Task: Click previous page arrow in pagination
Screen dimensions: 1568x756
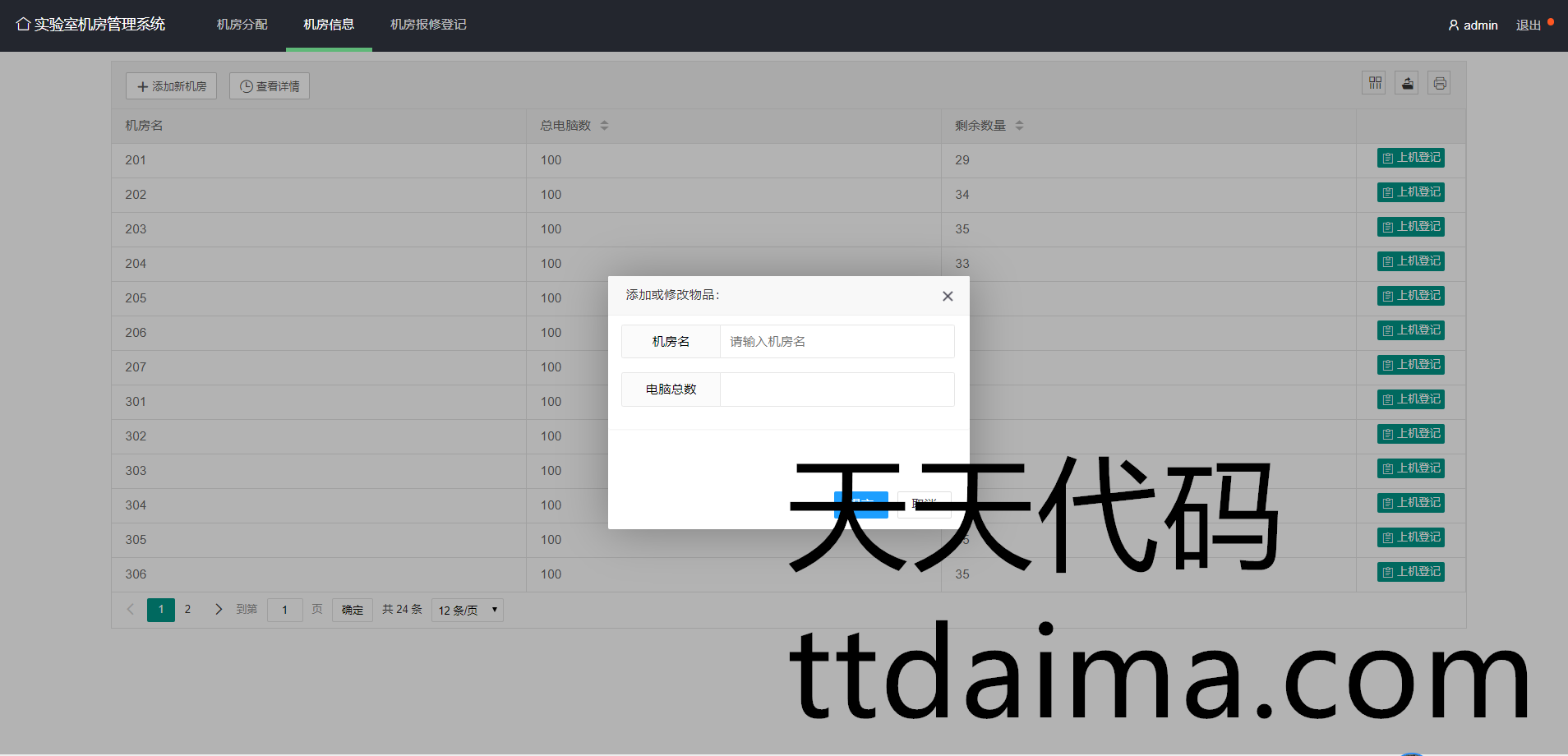Action: tap(131, 610)
